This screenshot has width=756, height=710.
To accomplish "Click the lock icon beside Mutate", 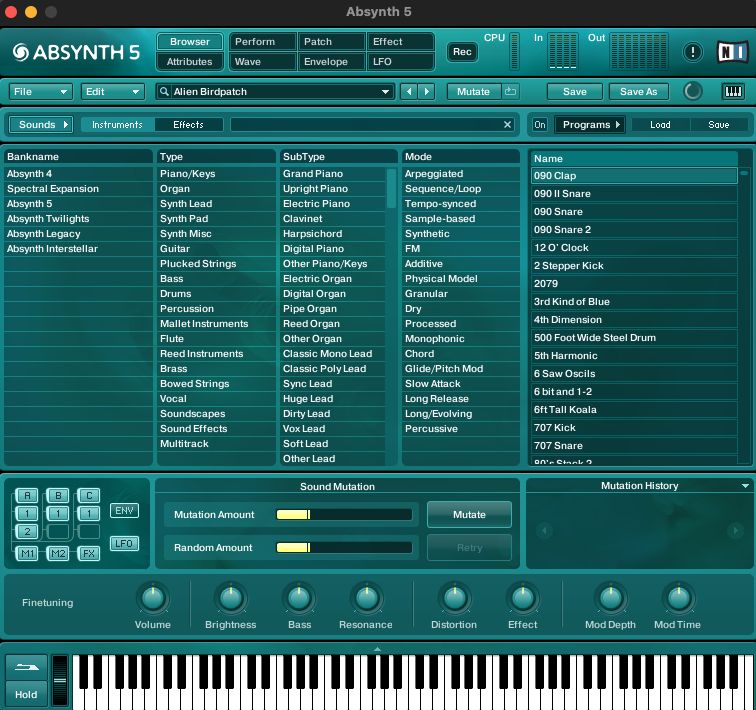I will (x=511, y=92).
